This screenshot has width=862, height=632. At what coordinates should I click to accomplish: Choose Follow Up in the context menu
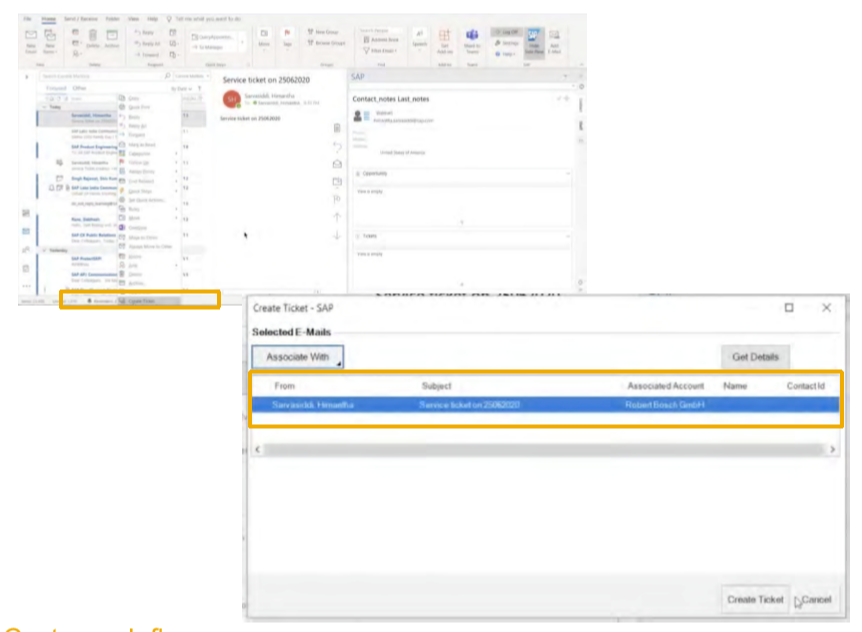pyautogui.click(x=147, y=163)
